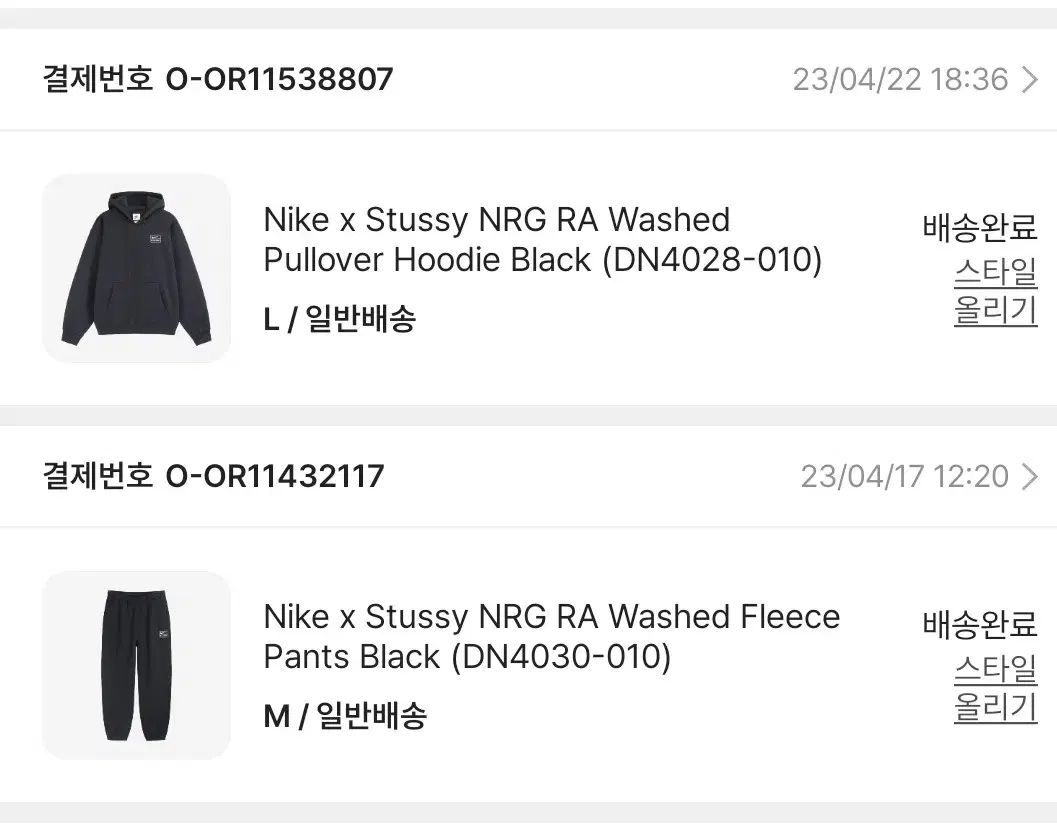Tap the L / 일반배송 size line
Viewport: 1057px width, 829px height.
tap(339, 320)
